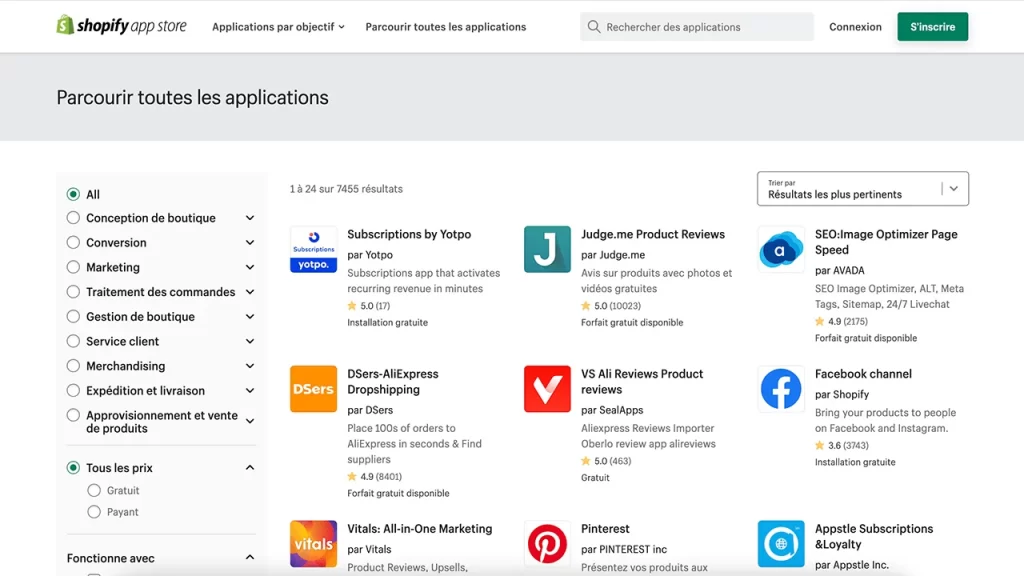
Task: Click star rating of Subscriptions by Yotpo
Action: pyautogui.click(x=368, y=306)
